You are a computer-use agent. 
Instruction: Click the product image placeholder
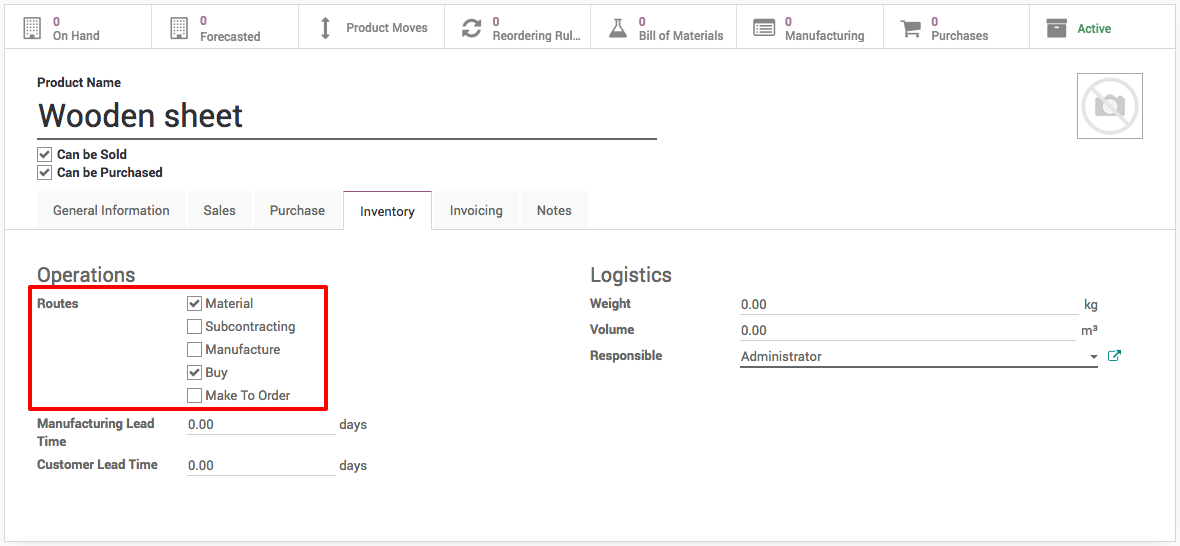[1110, 106]
